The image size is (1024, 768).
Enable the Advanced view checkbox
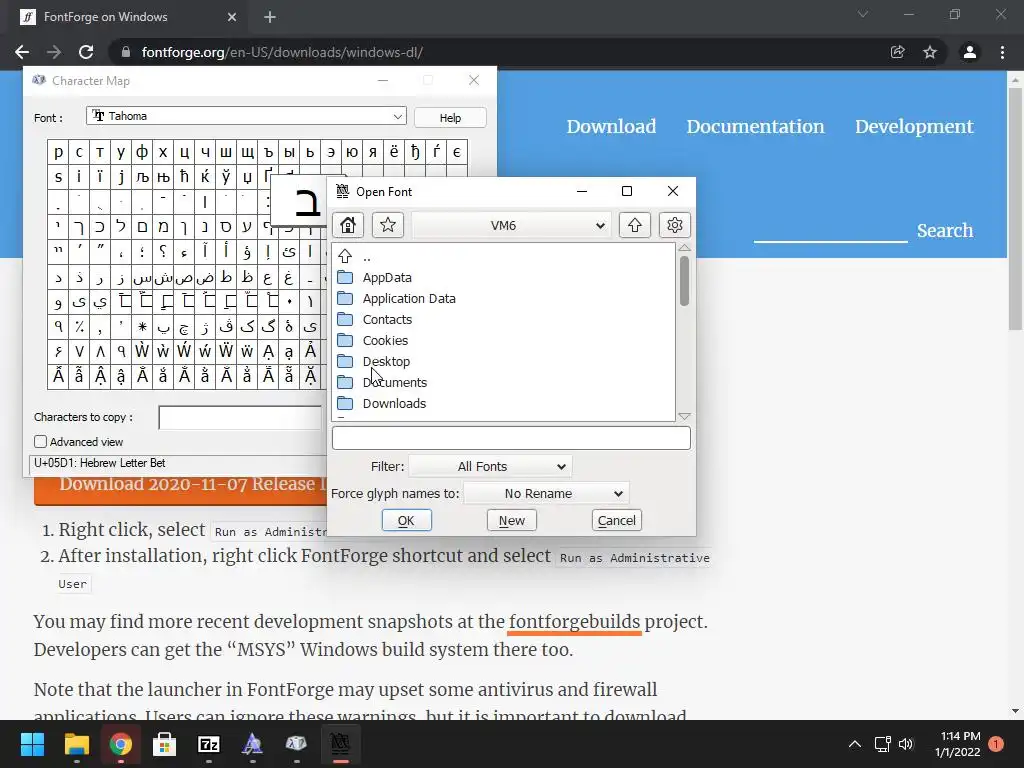(x=40, y=441)
